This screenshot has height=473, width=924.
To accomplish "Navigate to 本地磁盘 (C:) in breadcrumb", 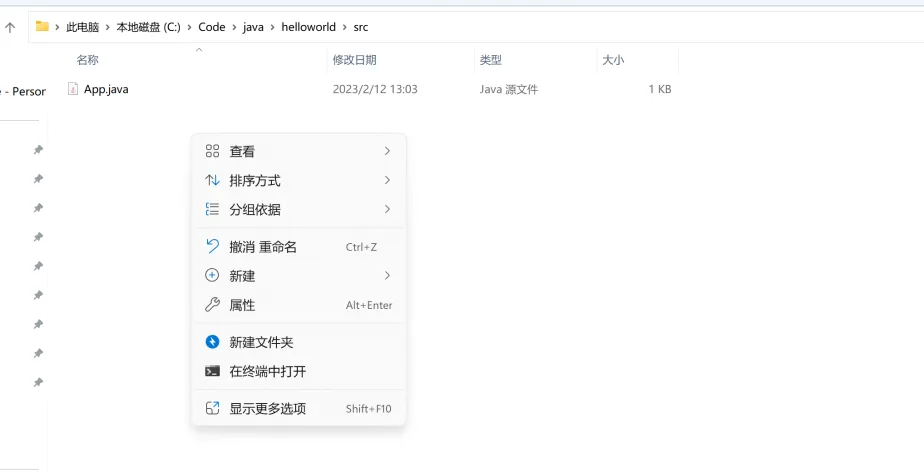I will coord(148,27).
